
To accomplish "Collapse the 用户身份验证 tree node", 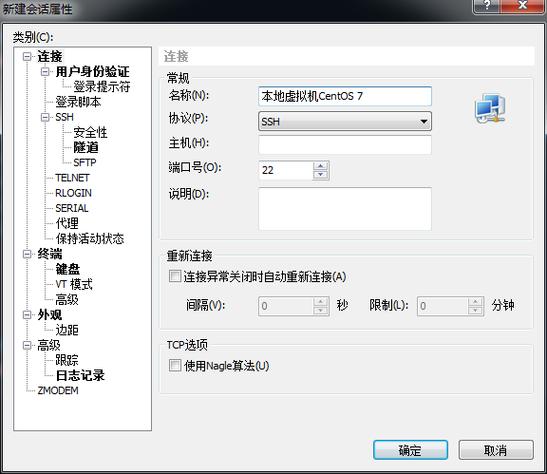I will (45, 72).
